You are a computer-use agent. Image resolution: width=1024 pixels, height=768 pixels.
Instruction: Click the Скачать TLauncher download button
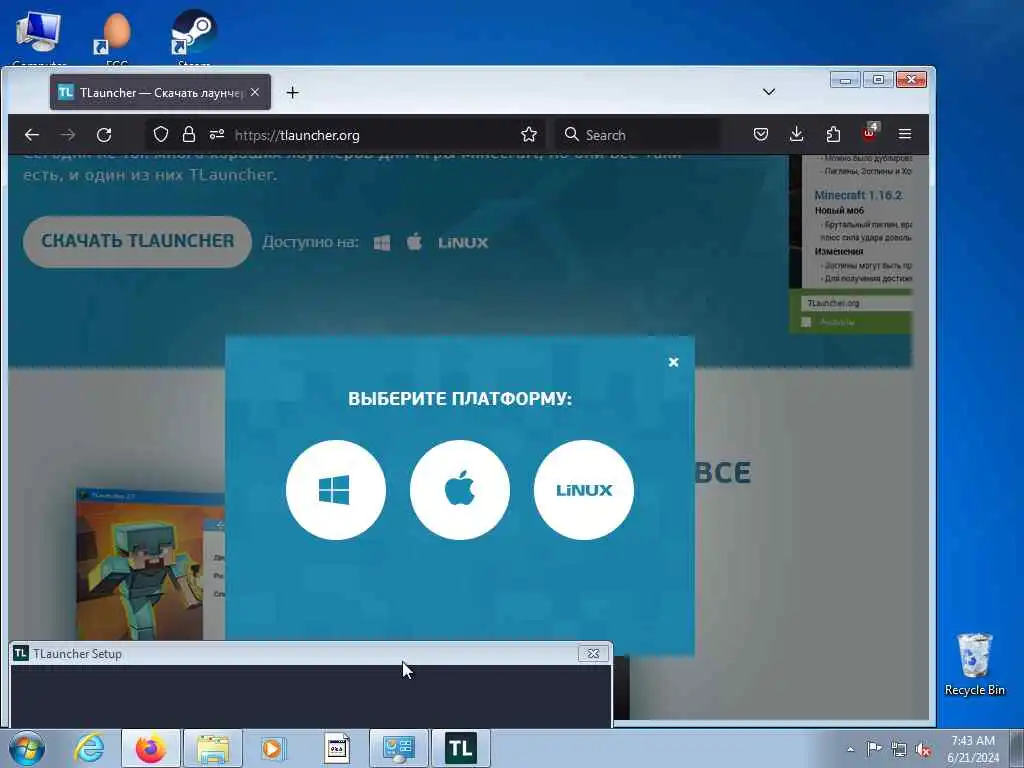(137, 242)
